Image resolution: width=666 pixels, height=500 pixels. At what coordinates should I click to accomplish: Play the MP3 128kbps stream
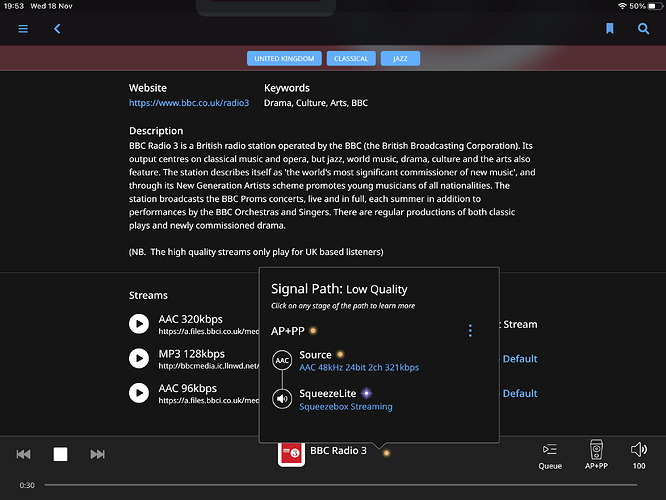pyautogui.click(x=139, y=359)
